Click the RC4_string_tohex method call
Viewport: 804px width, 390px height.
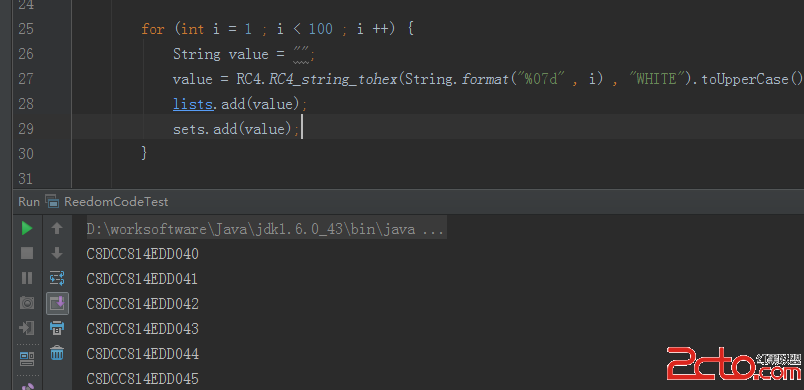[333, 79]
